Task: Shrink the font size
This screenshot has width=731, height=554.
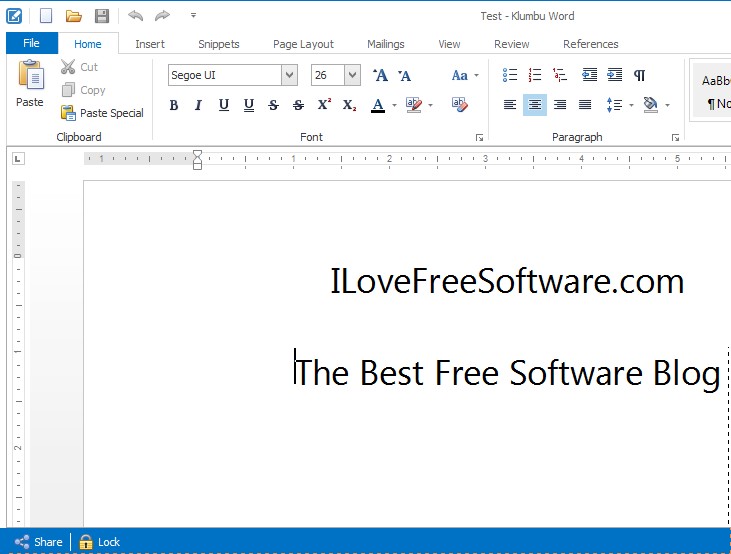Action: [x=404, y=75]
